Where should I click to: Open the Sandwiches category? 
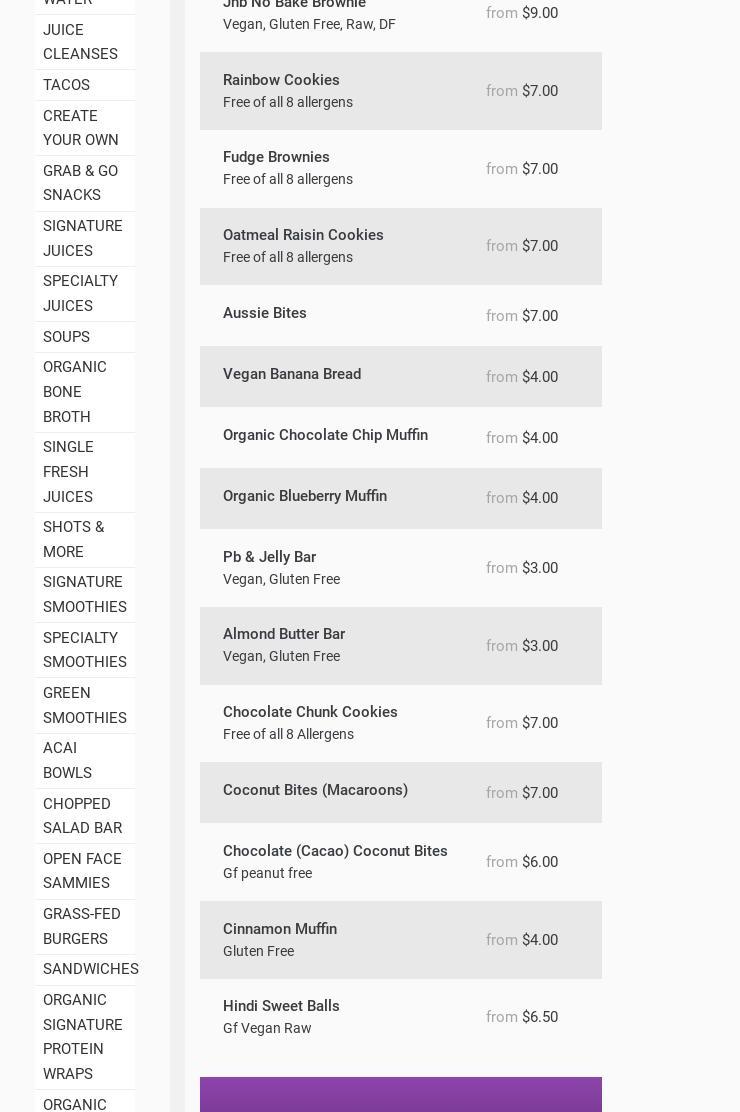[x=90, y=969]
